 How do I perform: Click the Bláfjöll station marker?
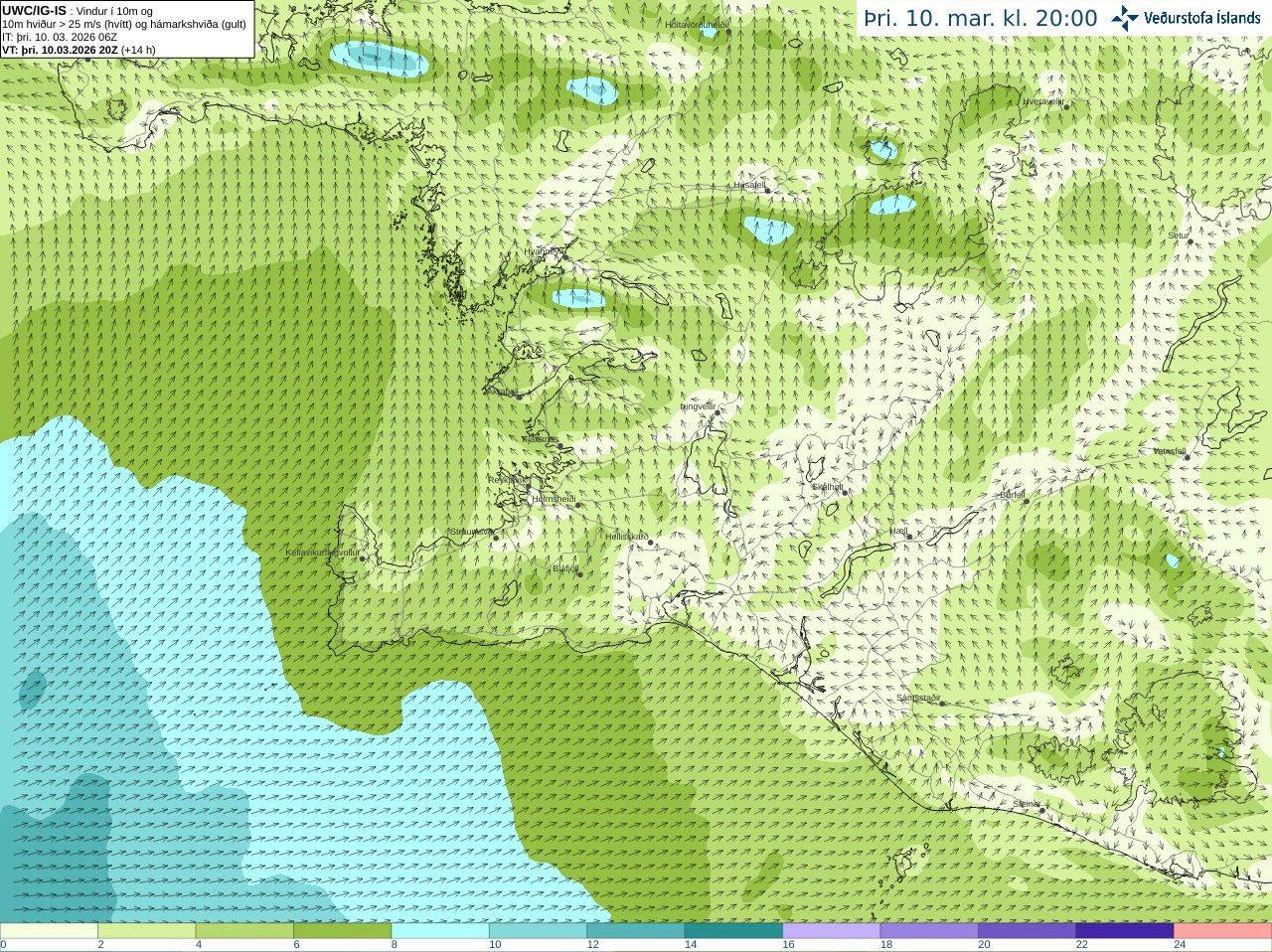[x=579, y=573]
